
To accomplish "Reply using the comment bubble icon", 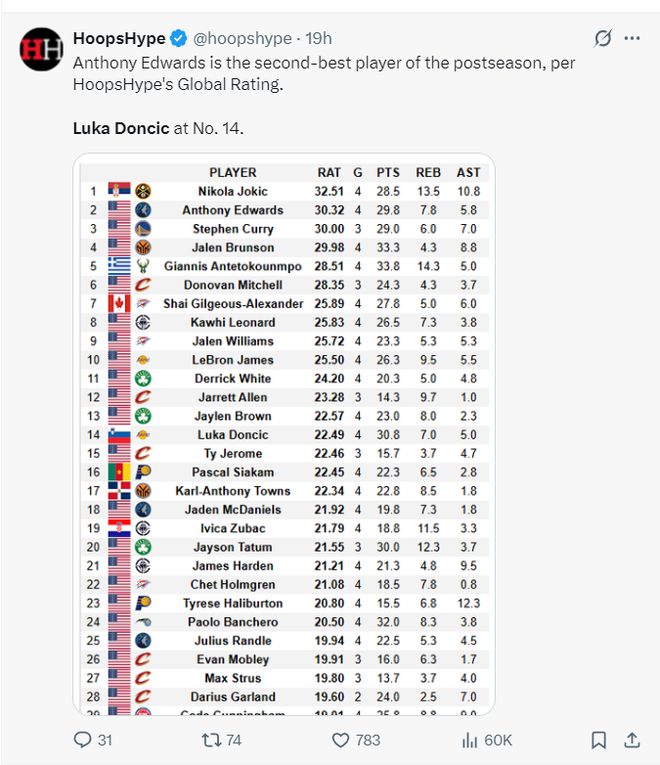I will 83,740.
